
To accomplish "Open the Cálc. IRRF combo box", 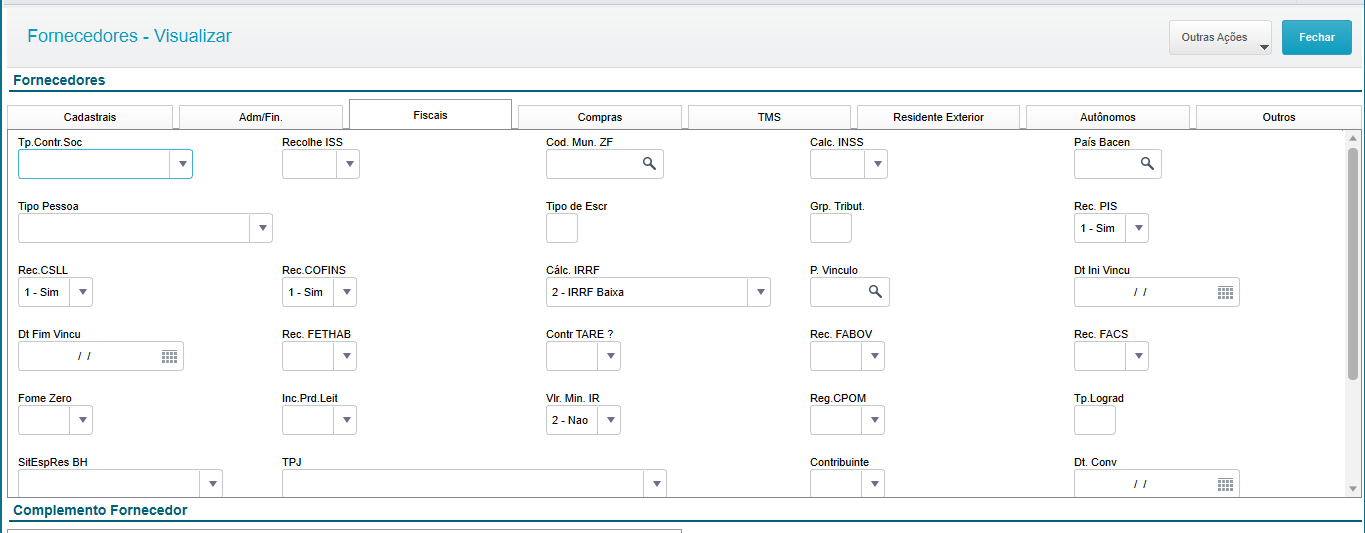I will pos(759,292).
